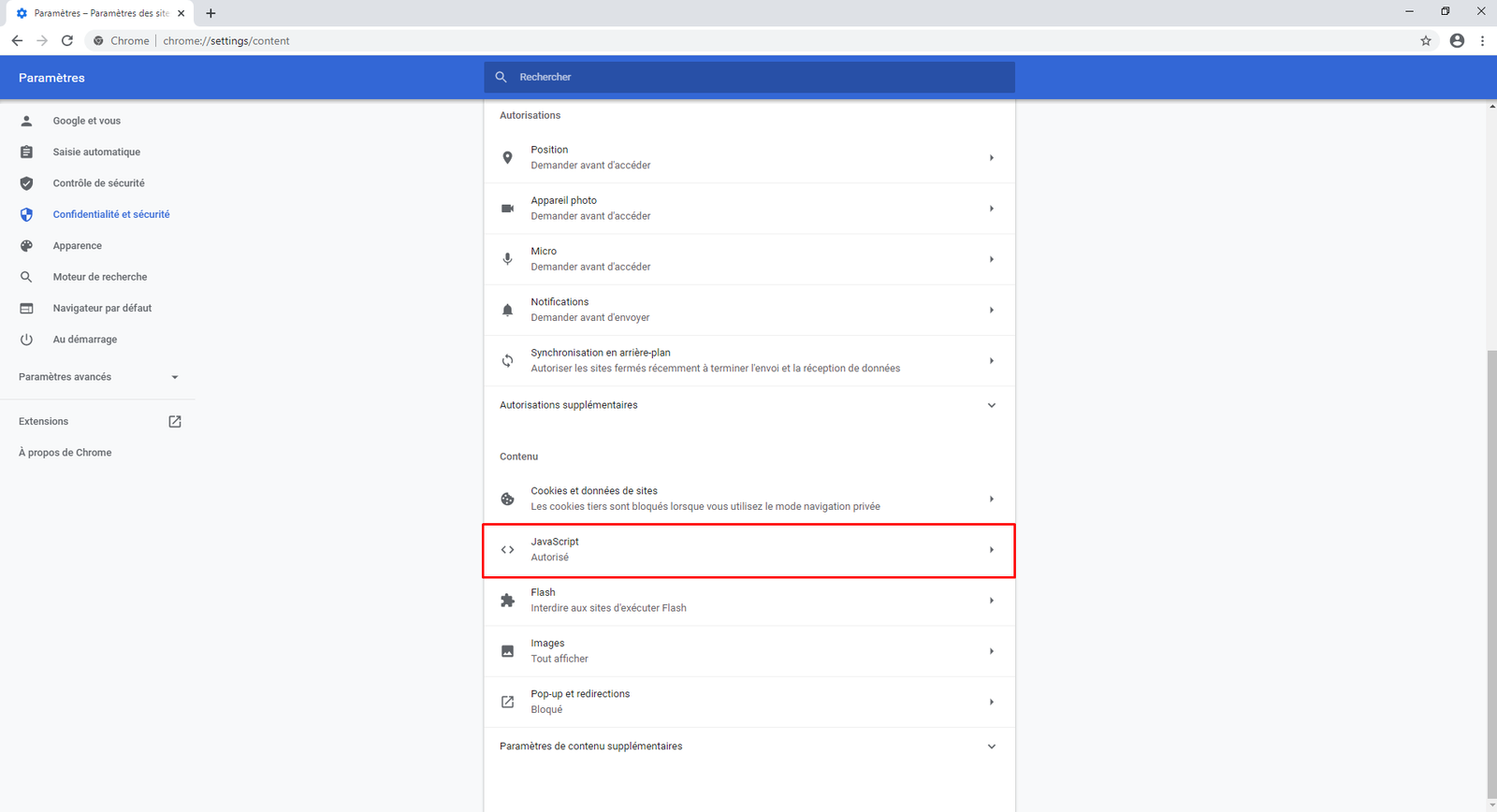Screen dimensions: 1497x812
Task: Open the Chrome three-dot menu
Action: [1482, 40]
